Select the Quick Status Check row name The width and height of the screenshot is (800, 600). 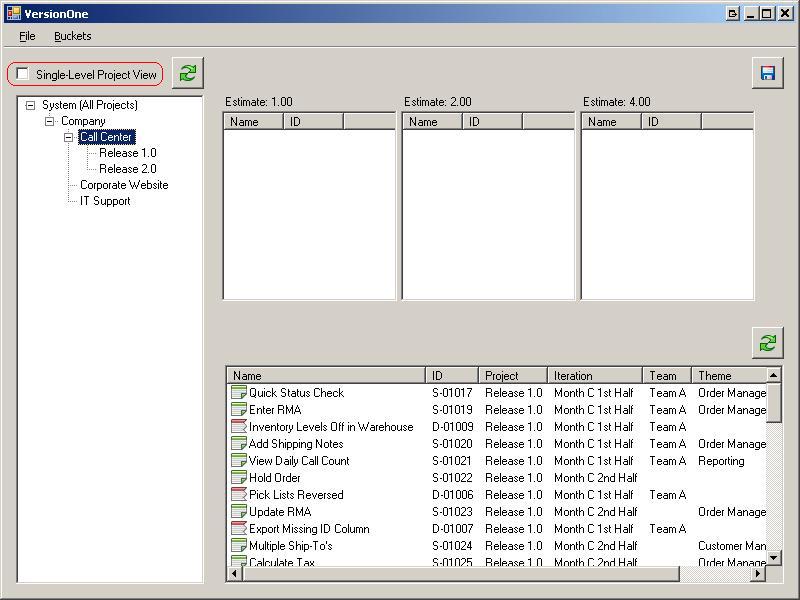[x=296, y=393]
